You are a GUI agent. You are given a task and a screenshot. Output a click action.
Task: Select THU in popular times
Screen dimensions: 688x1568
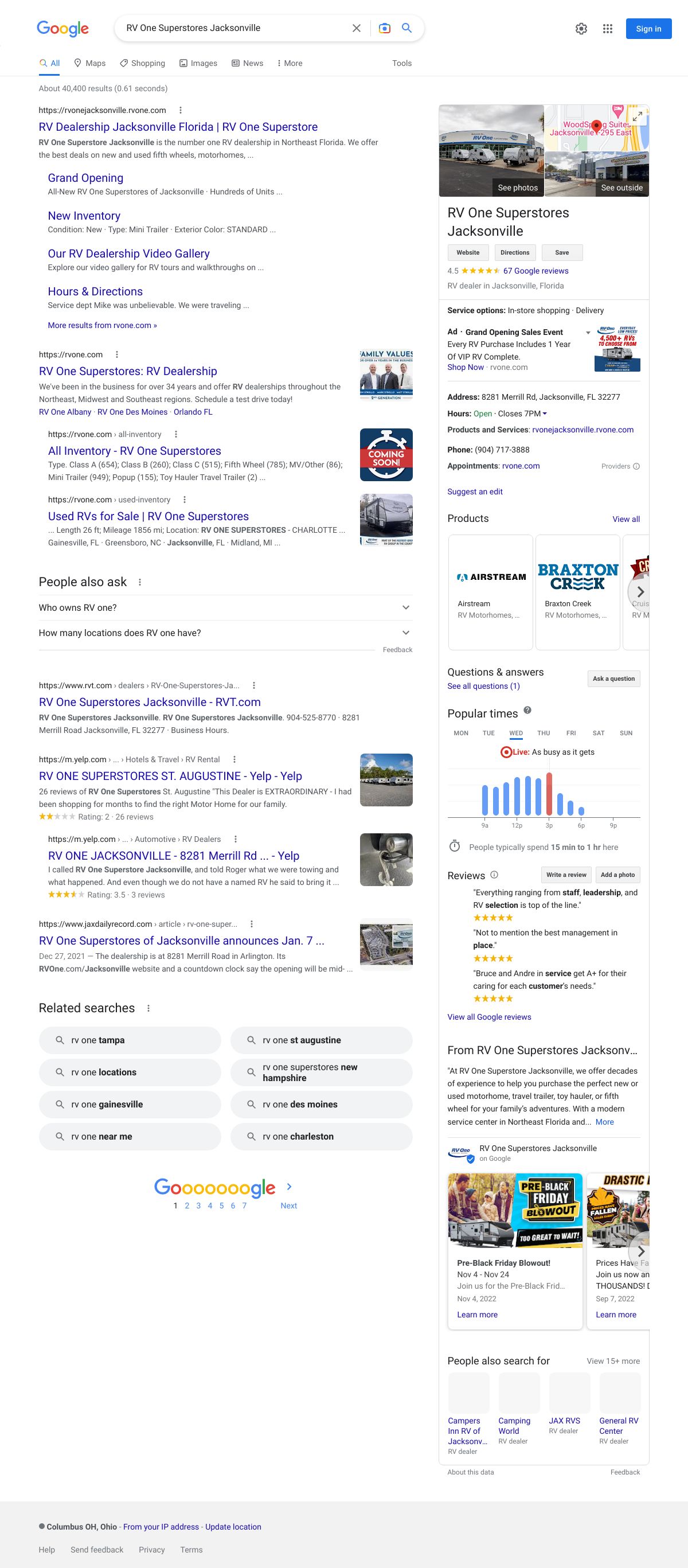click(x=543, y=733)
